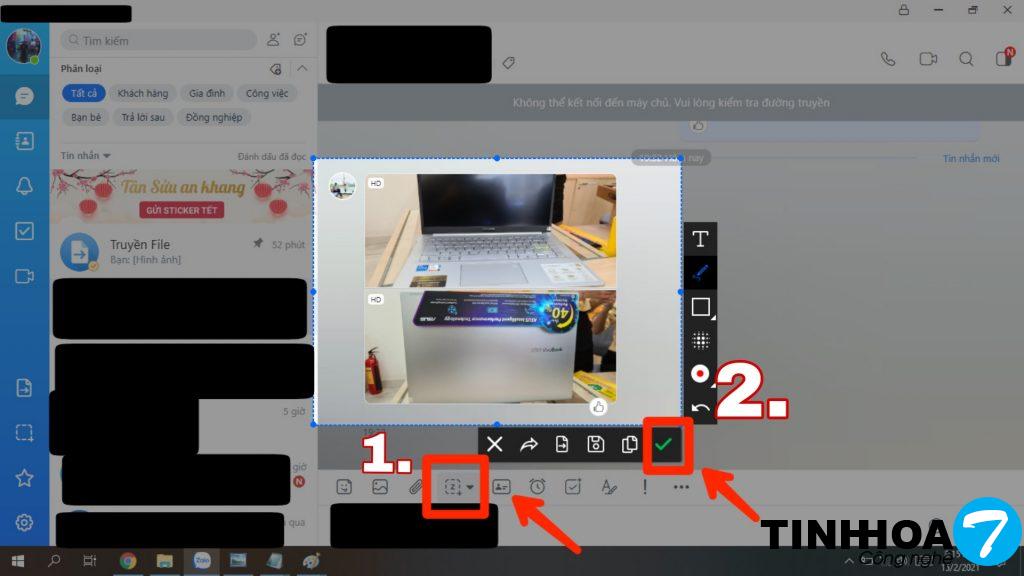Pick the pen drawing tool
This screenshot has height=576, width=1024.
[701, 272]
